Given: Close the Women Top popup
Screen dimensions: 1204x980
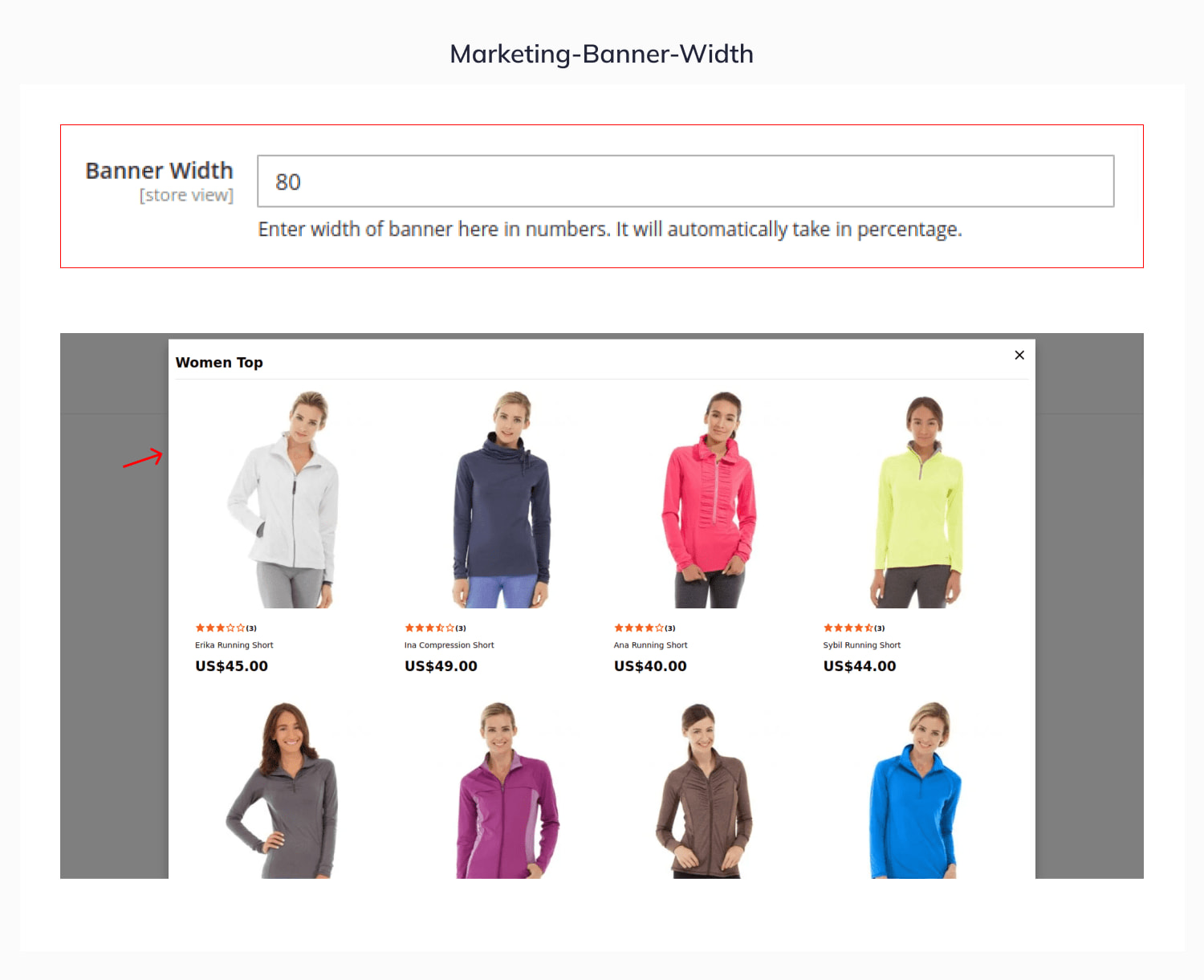Looking at the screenshot, I should point(1019,355).
